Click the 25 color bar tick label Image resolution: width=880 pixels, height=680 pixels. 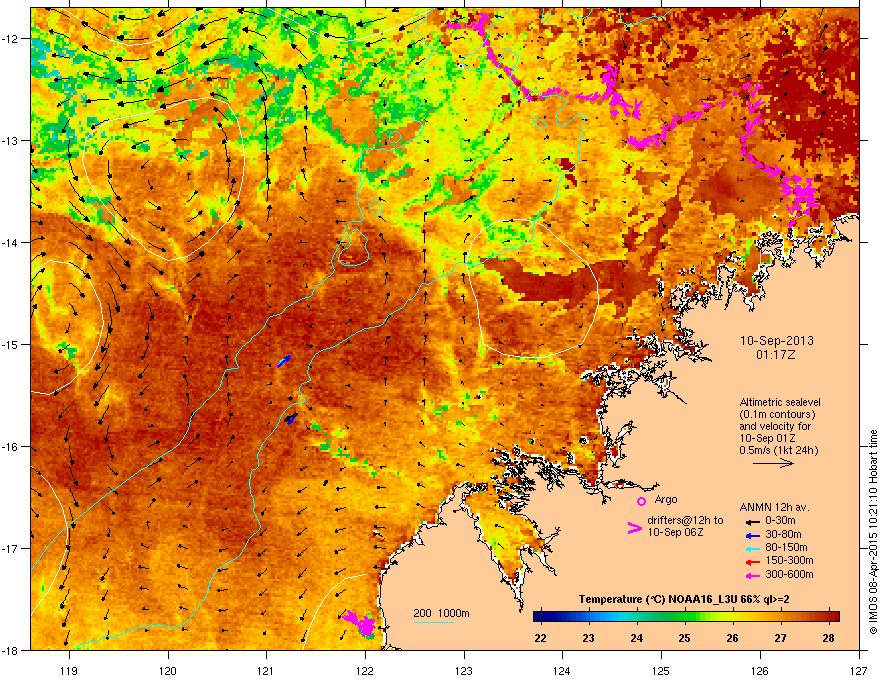684,638
